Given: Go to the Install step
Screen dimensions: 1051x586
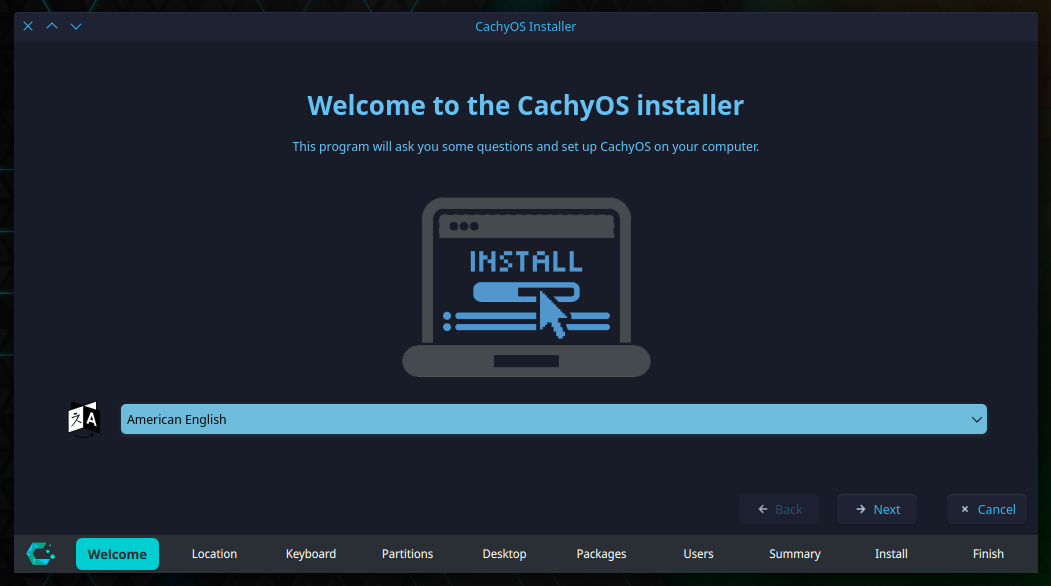Looking at the screenshot, I should (891, 554).
